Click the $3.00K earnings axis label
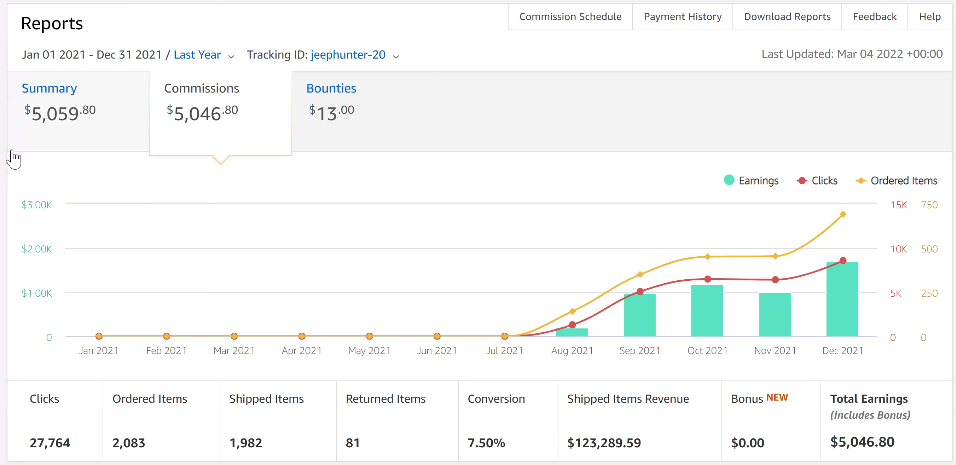 click(x=37, y=205)
